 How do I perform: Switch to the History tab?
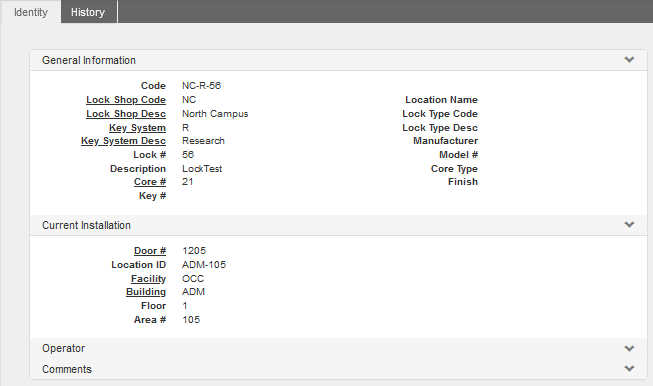(x=88, y=12)
